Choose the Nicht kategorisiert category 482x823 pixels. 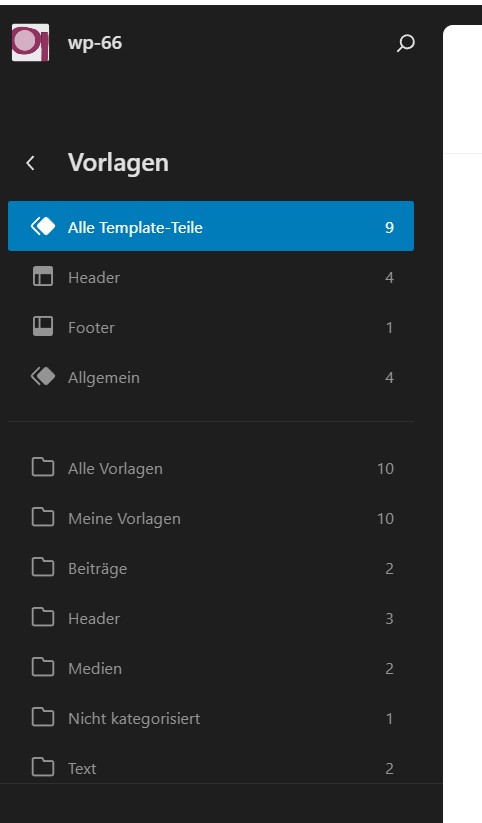pyautogui.click(x=211, y=718)
